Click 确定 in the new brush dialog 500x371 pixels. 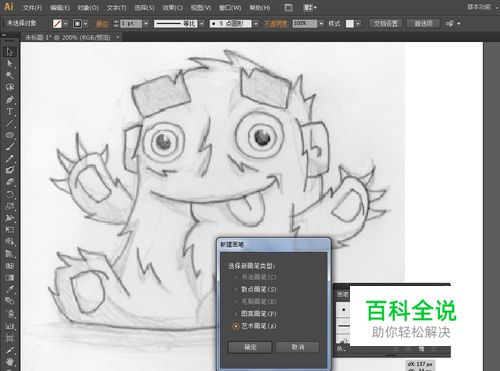250,347
